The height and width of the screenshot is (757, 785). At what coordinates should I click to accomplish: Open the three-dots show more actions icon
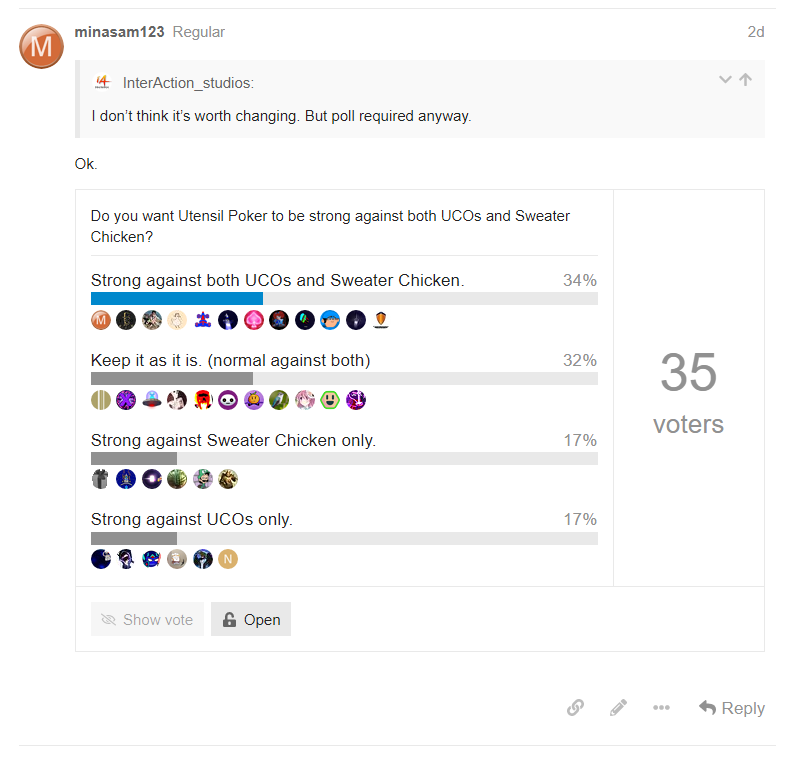(661, 708)
